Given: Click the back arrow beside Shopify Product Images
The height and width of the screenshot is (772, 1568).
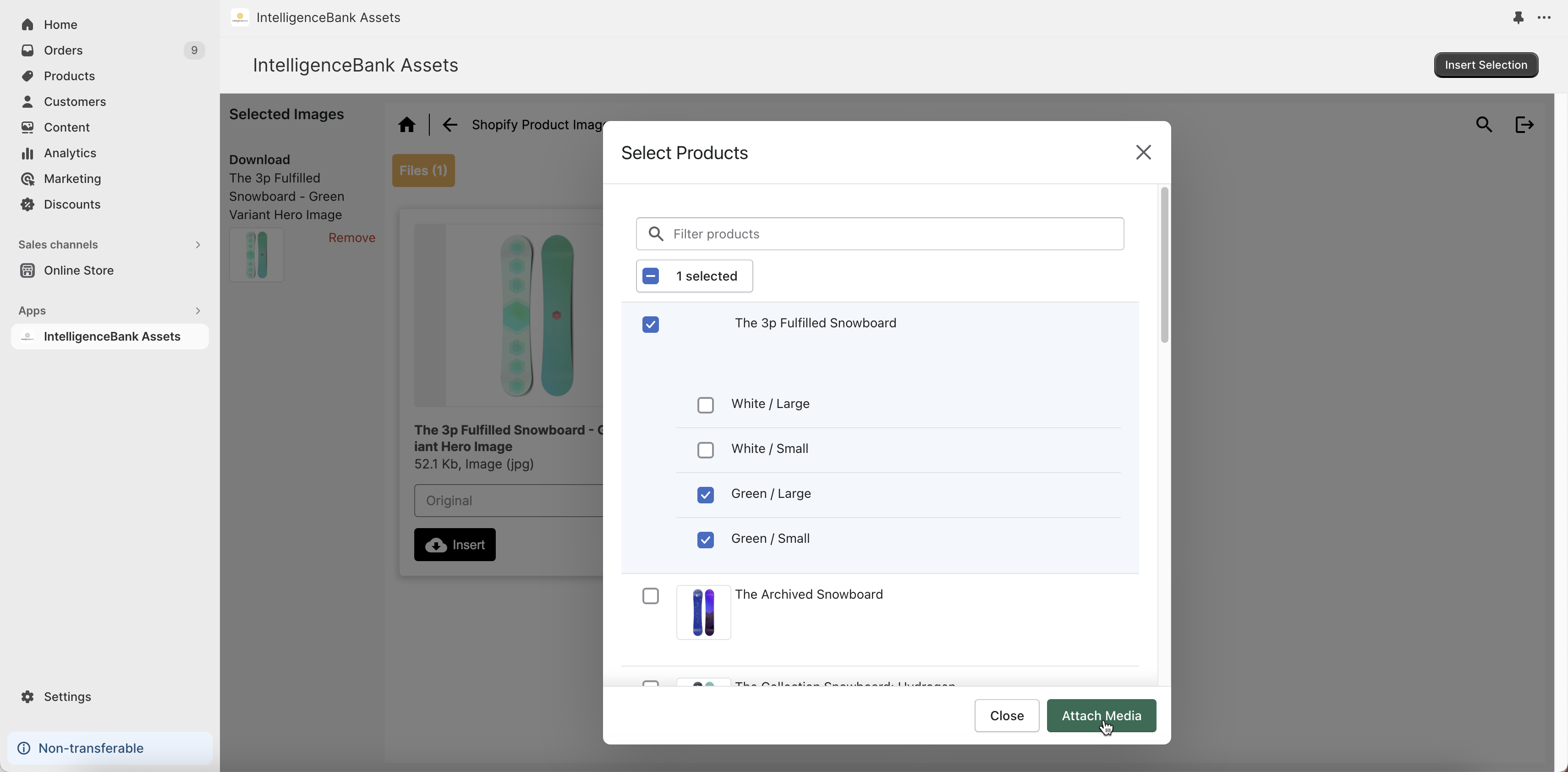Looking at the screenshot, I should 450,125.
